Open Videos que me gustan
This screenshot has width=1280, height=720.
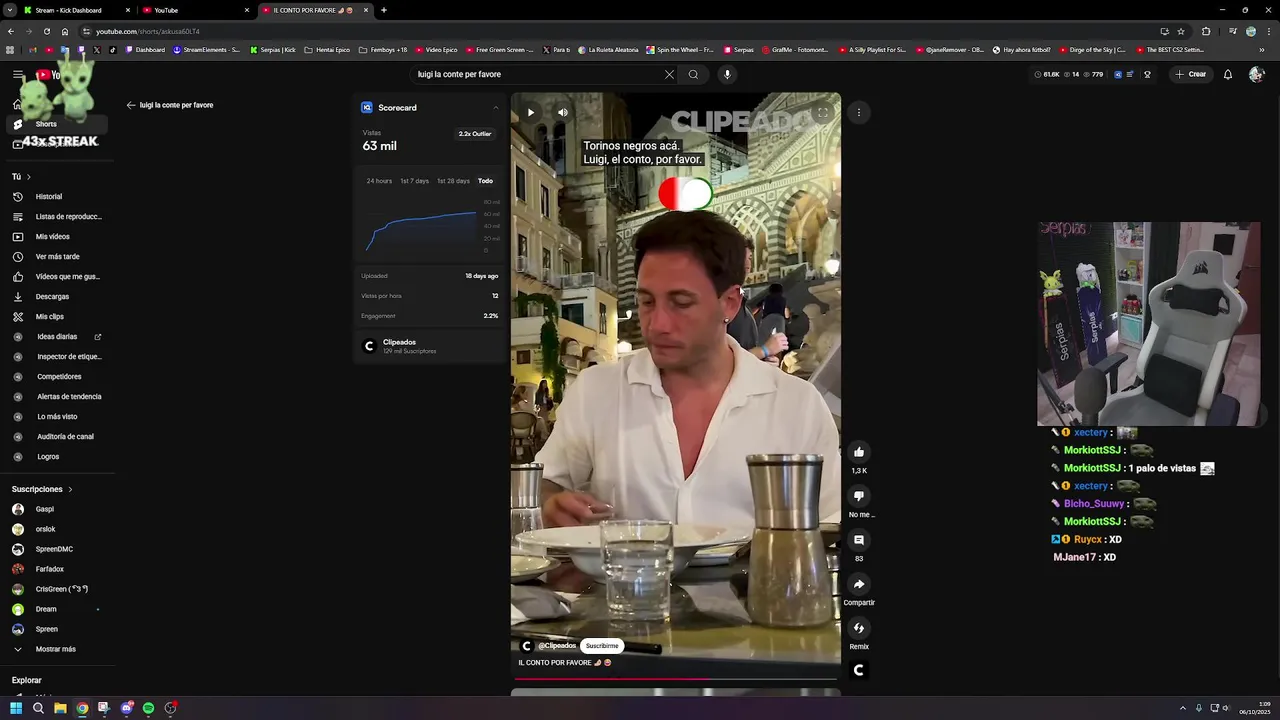(x=57, y=277)
